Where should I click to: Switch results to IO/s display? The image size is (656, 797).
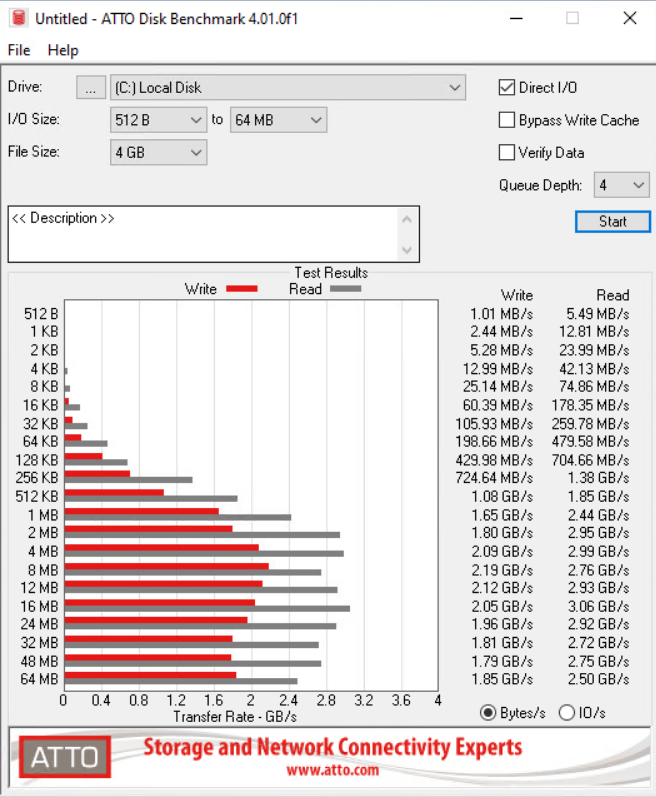pos(566,713)
